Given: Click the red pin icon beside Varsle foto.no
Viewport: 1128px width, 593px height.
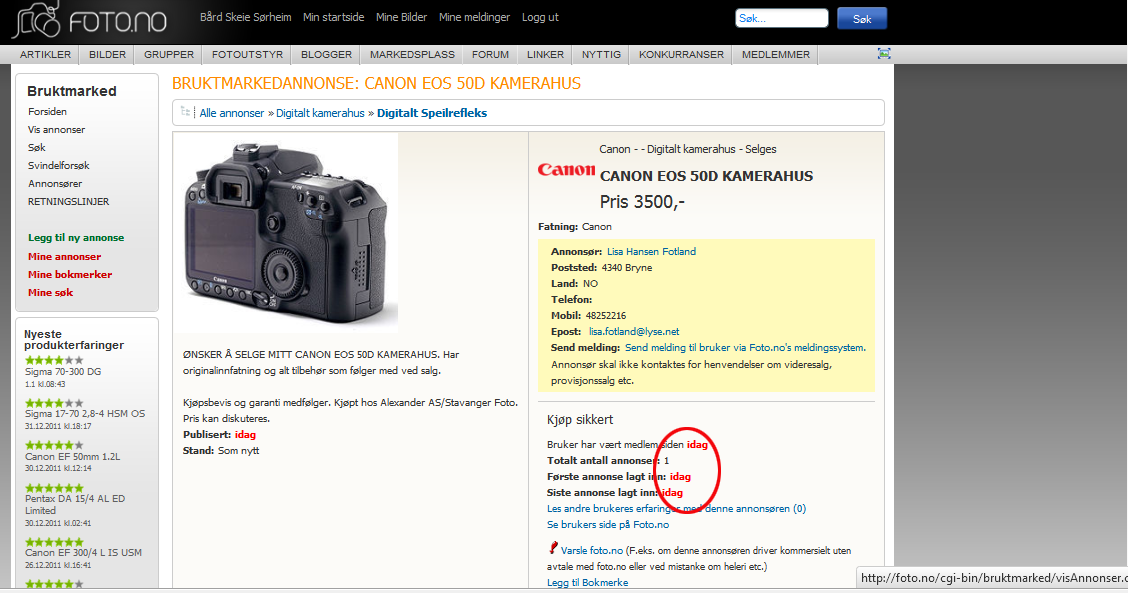Looking at the screenshot, I should click(552, 548).
